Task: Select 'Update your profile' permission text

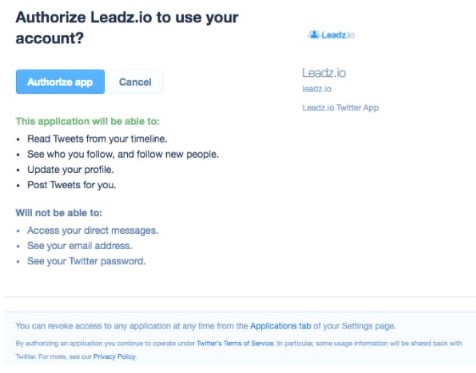Action: (70, 169)
